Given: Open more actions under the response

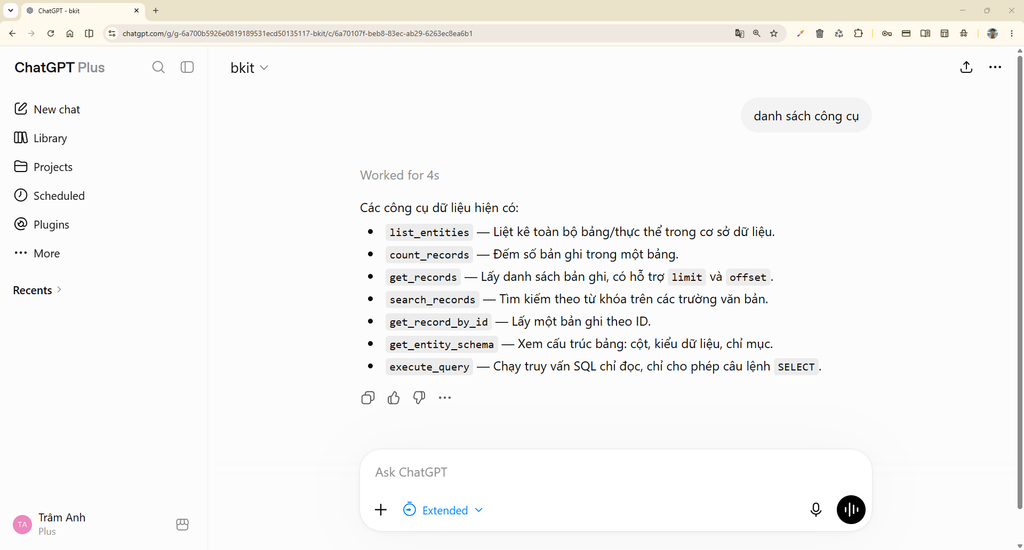Looking at the screenshot, I should [445, 398].
